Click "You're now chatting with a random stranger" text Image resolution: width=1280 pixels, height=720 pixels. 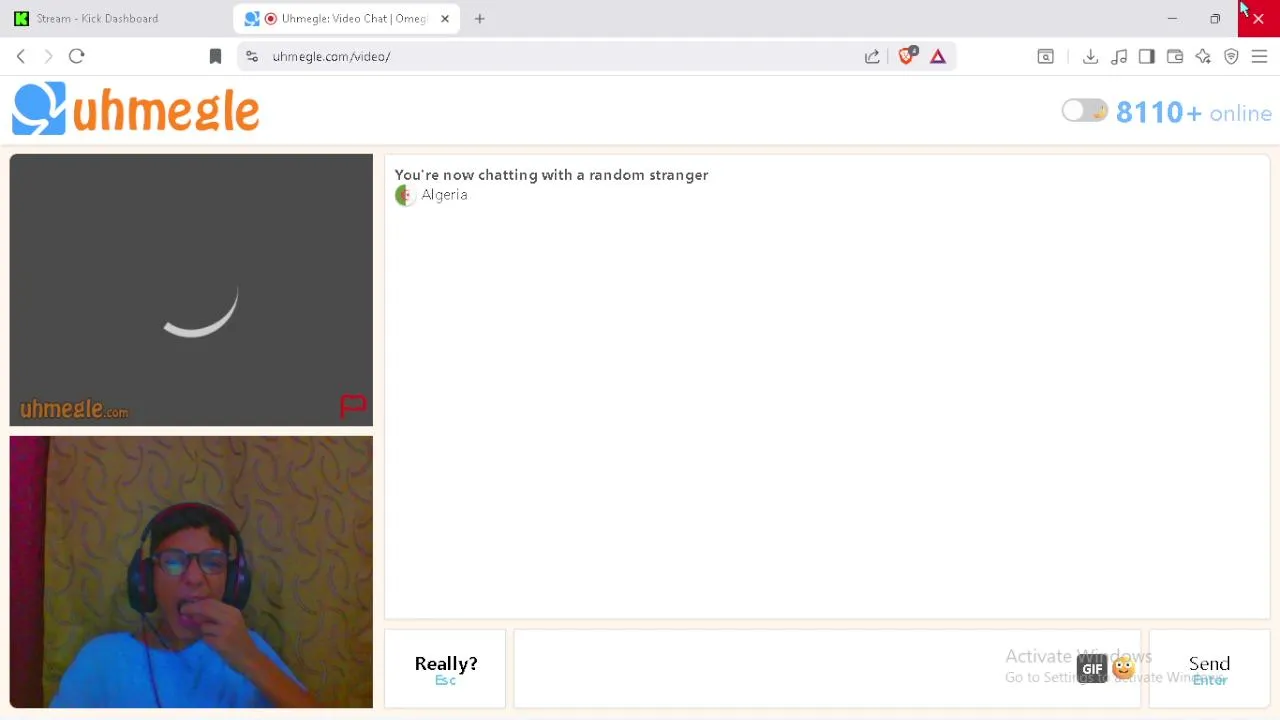(551, 175)
